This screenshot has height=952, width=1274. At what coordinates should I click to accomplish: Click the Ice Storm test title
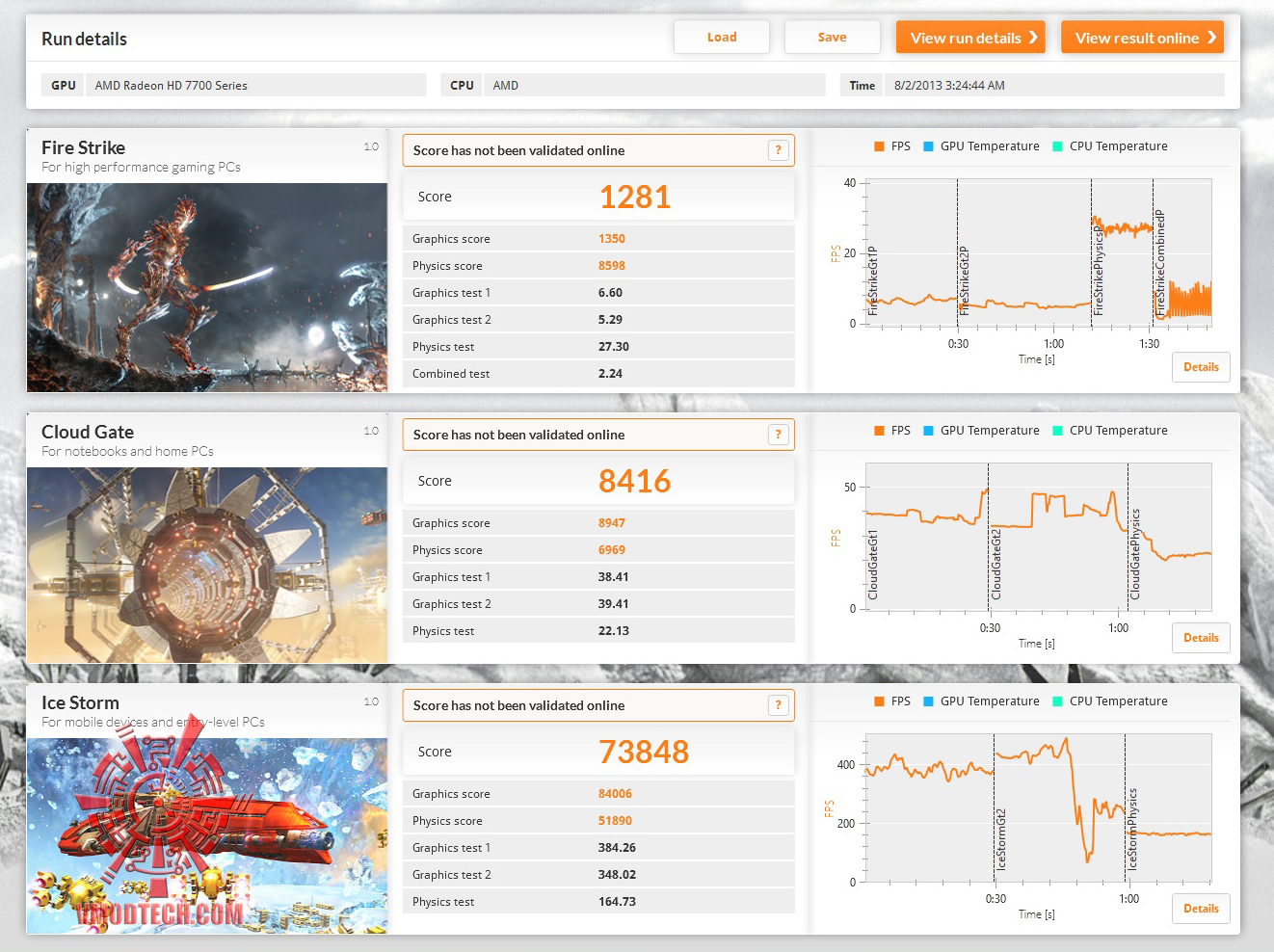click(80, 702)
